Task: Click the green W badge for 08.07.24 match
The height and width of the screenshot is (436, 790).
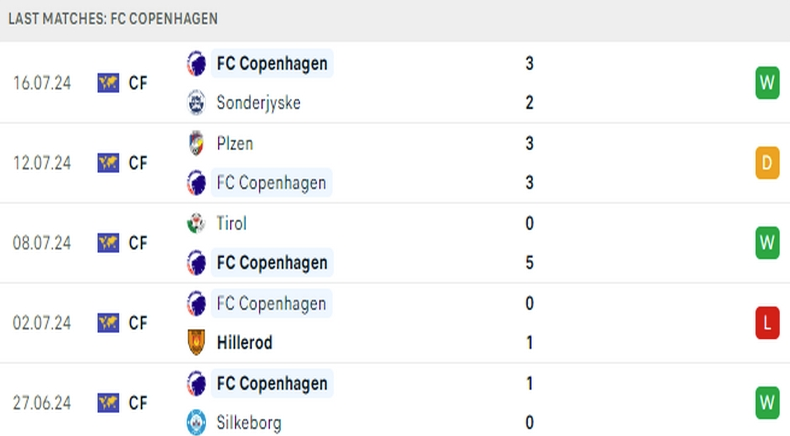Action: 767,243
